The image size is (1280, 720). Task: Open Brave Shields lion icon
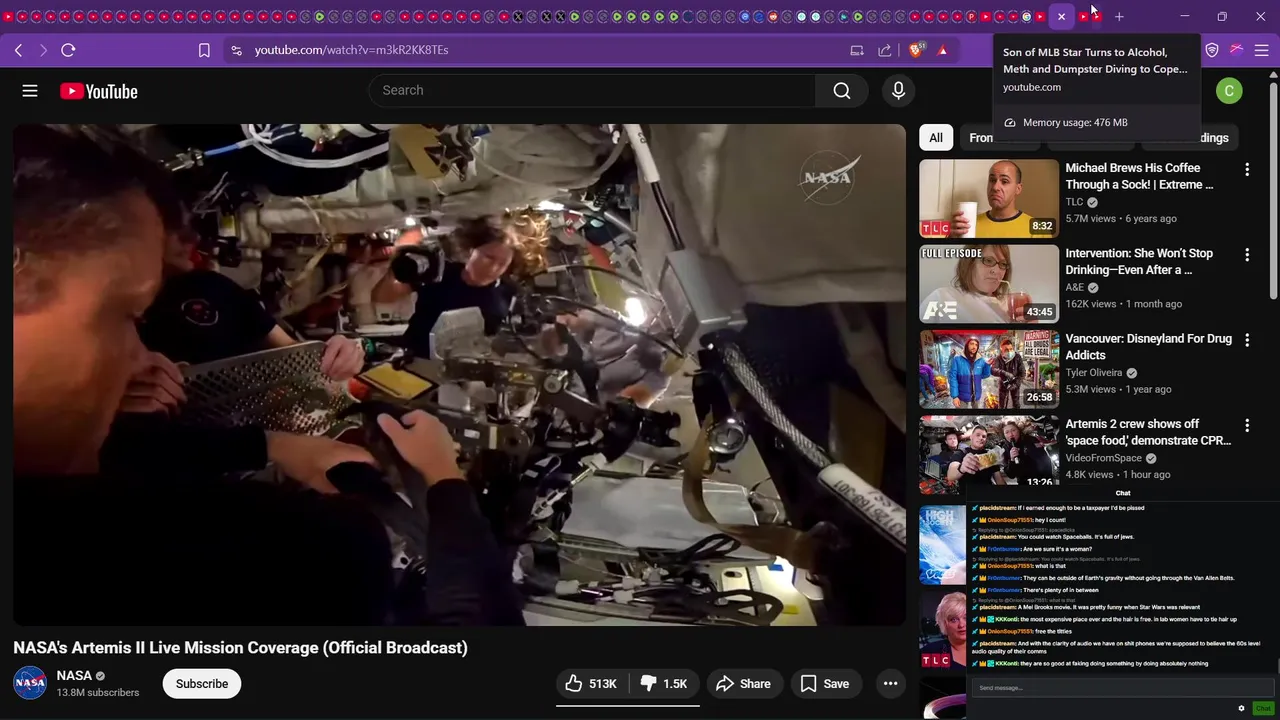tap(917, 50)
